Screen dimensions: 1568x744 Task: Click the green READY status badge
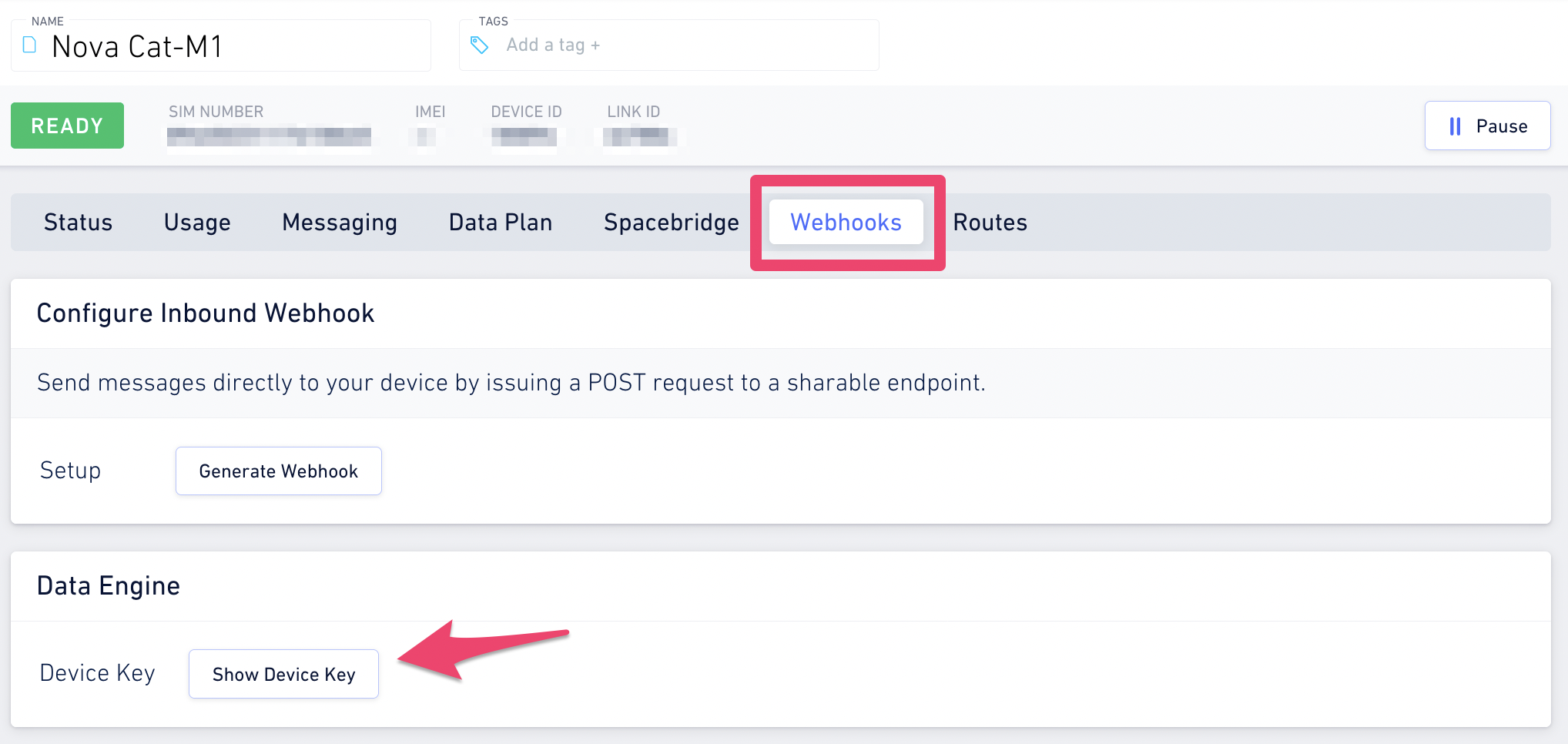[67, 126]
